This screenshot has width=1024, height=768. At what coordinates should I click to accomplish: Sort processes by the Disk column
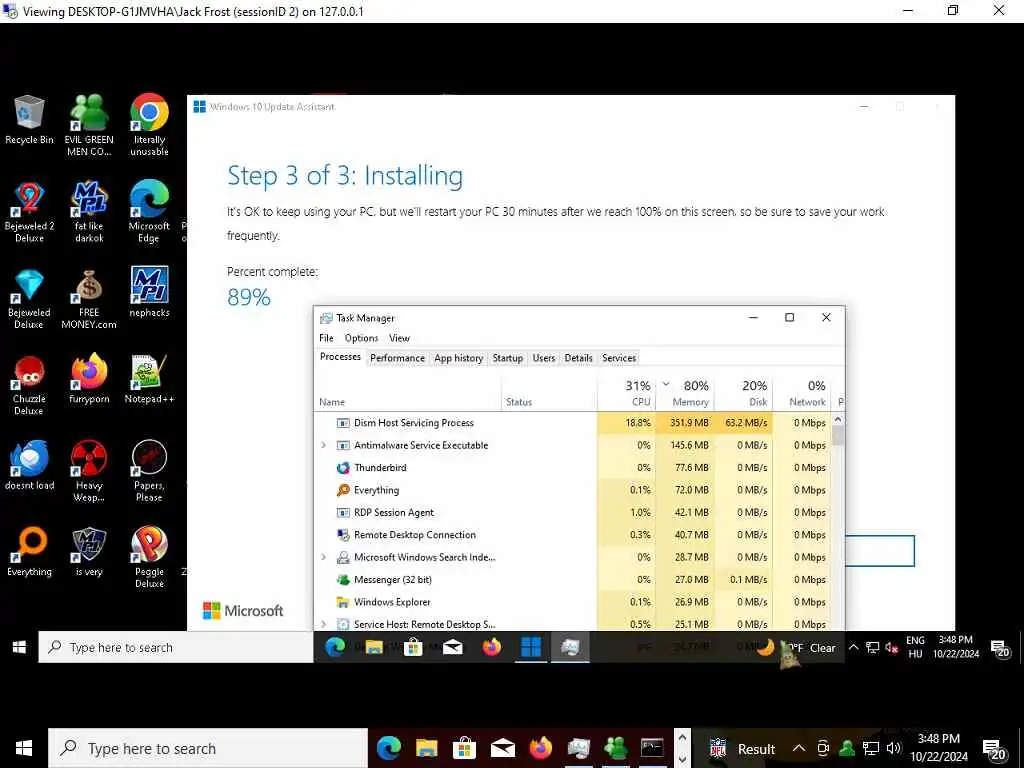point(744,393)
